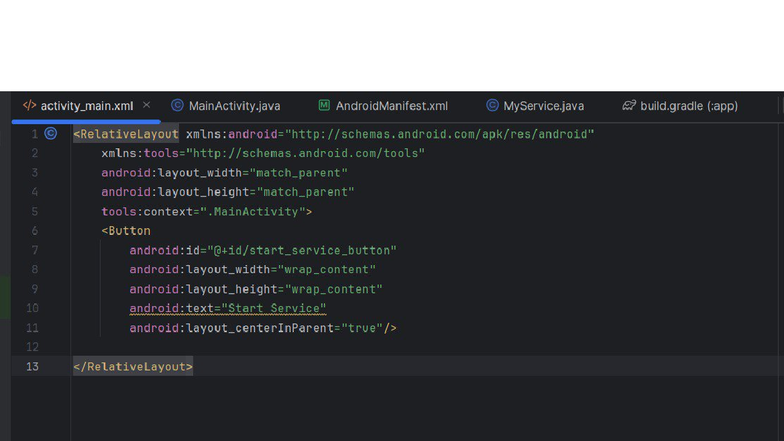Screen dimensions: 784x441
Task: Click the Gradle elephant icon on build.gradle tab
Action: (x=629, y=106)
